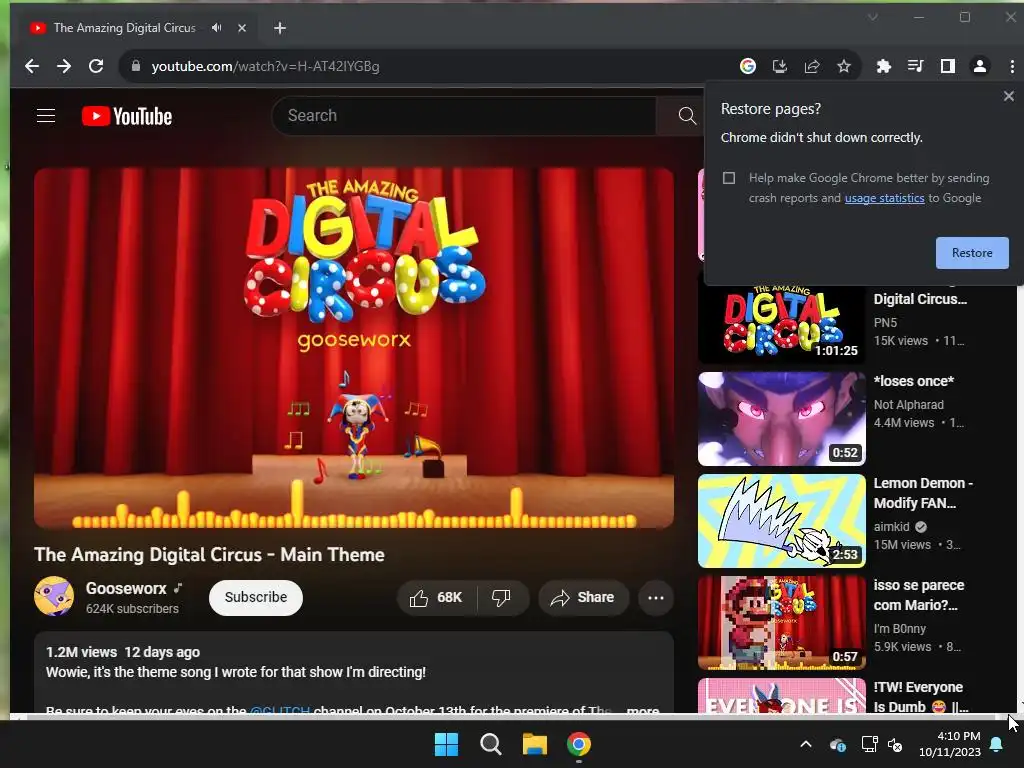Dislike this video
This screenshot has height=768, width=1024.
click(502, 598)
